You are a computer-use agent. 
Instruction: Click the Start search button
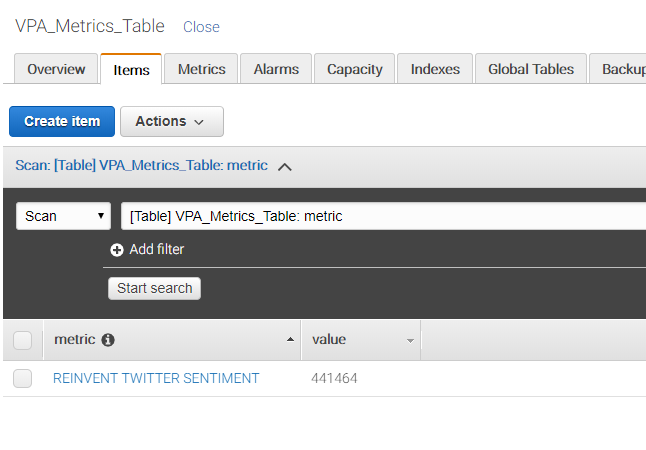tap(154, 288)
